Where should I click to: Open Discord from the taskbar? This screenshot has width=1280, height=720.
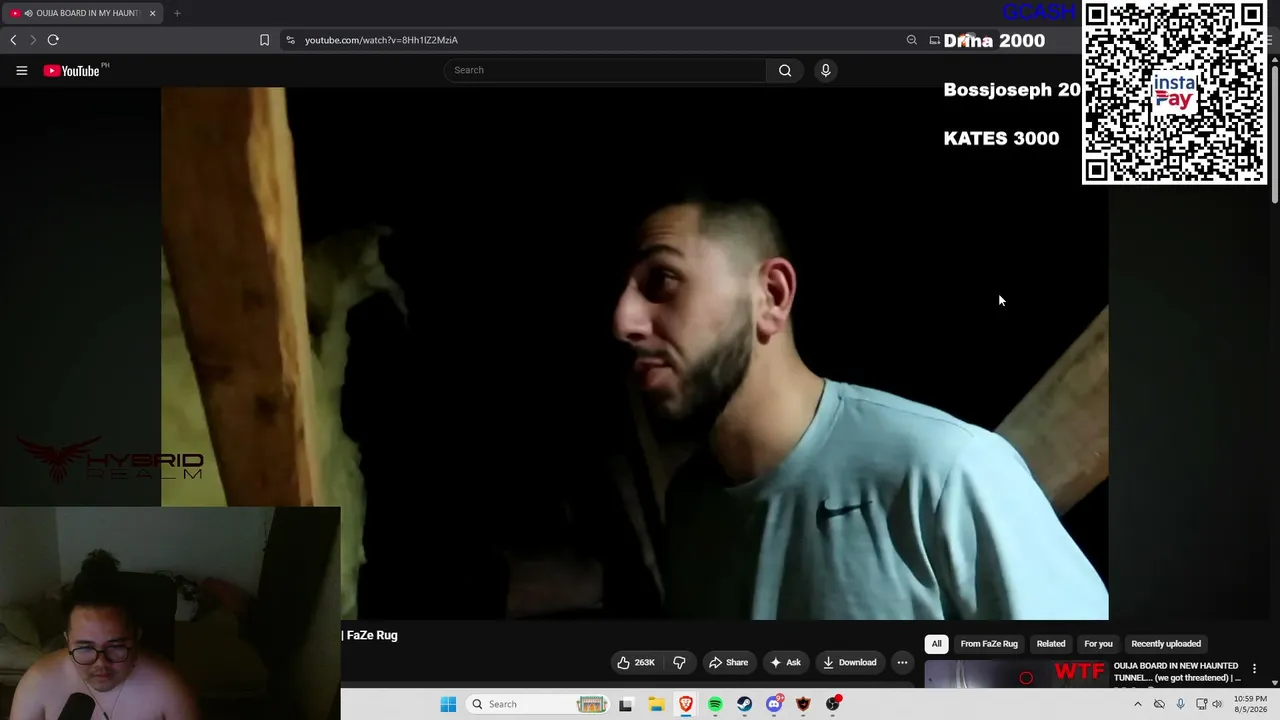pos(774,704)
